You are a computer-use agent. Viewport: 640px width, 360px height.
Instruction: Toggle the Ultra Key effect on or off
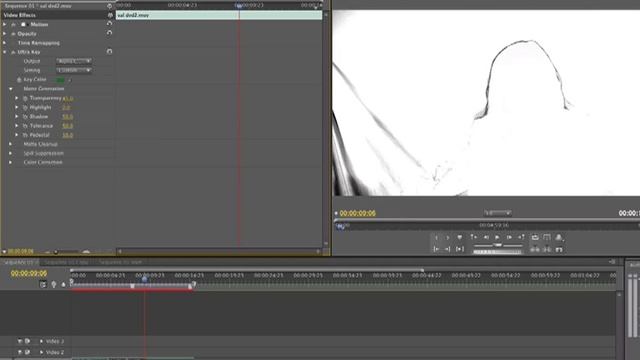pos(13,52)
